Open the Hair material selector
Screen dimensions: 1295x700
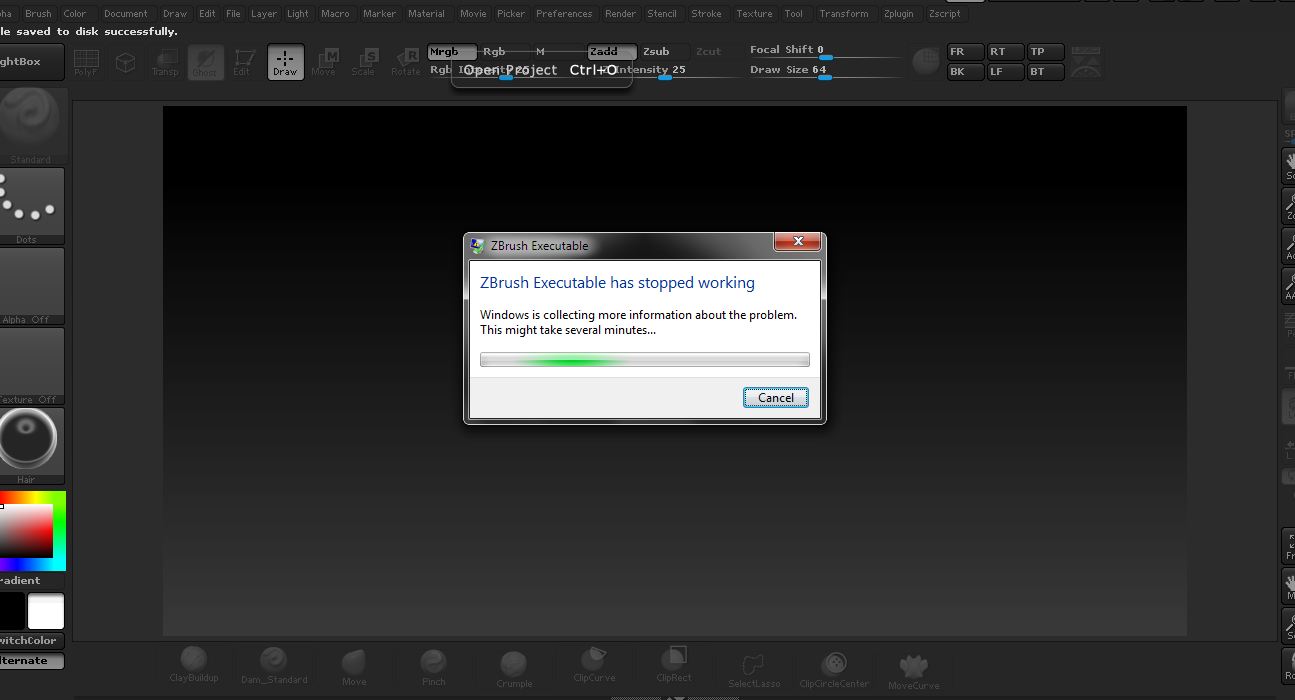31,445
